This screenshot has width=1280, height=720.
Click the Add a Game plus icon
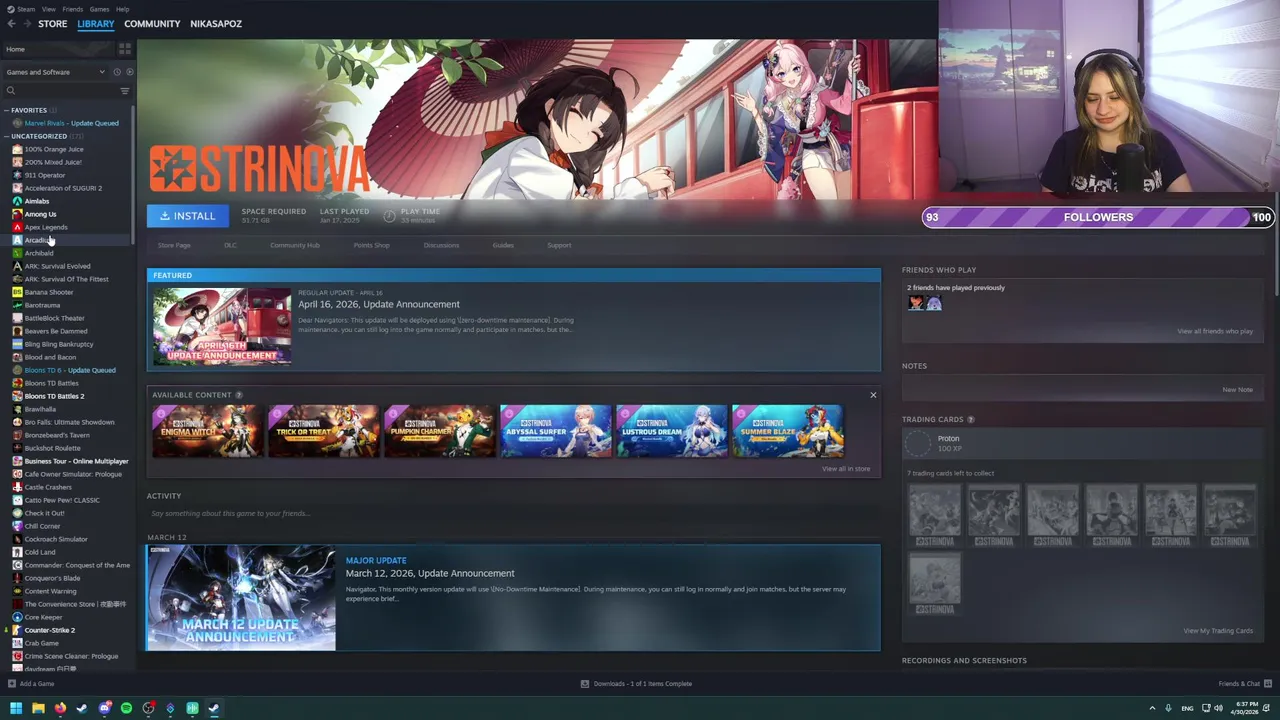coord(11,684)
